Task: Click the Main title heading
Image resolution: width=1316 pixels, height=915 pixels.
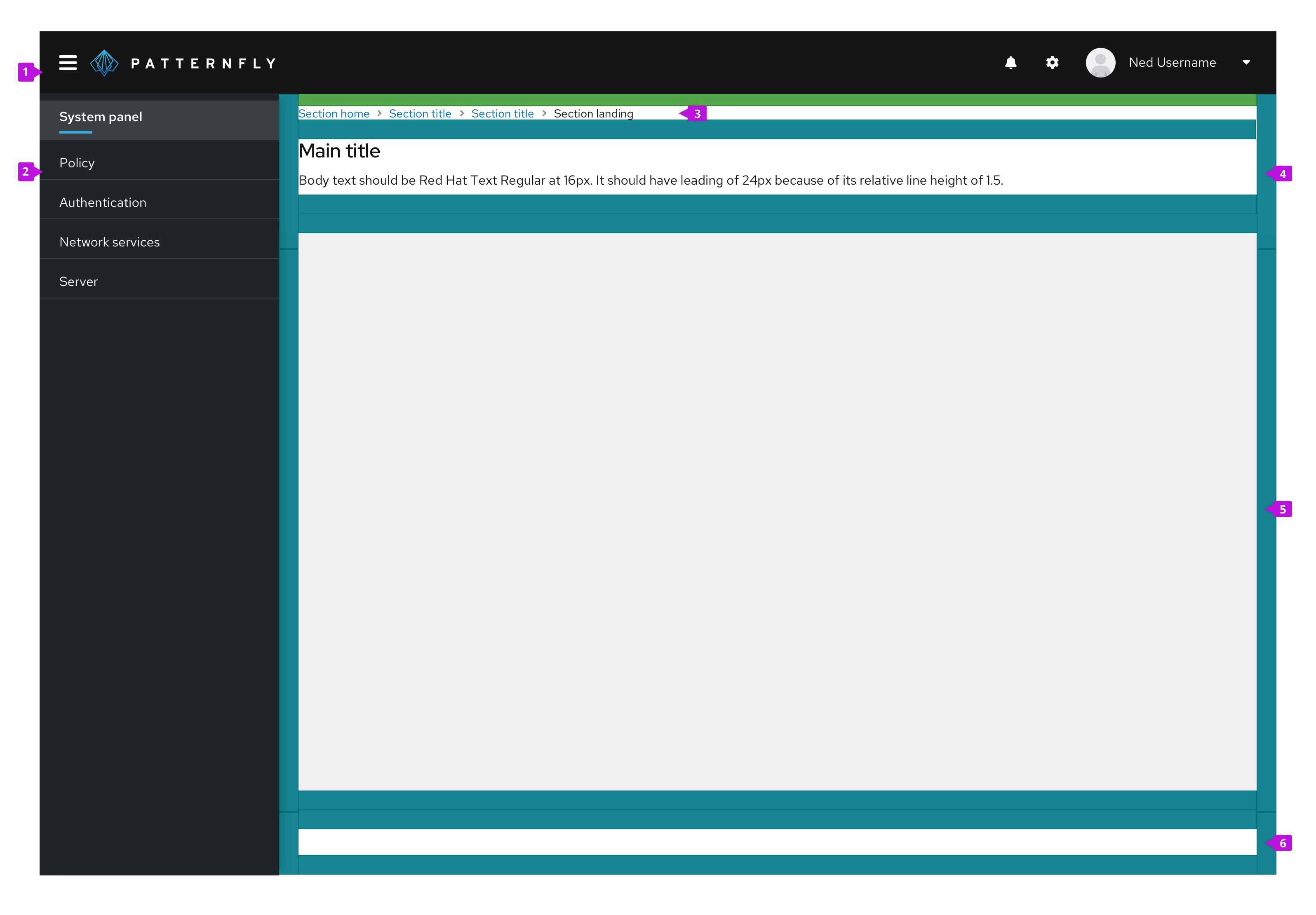Action: (x=339, y=151)
